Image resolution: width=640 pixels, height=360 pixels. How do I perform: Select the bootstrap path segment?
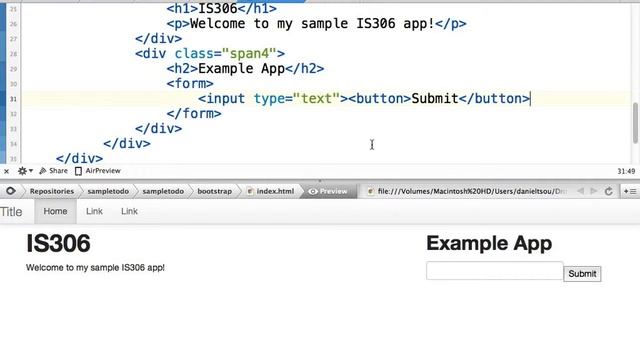click(x=214, y=191)
